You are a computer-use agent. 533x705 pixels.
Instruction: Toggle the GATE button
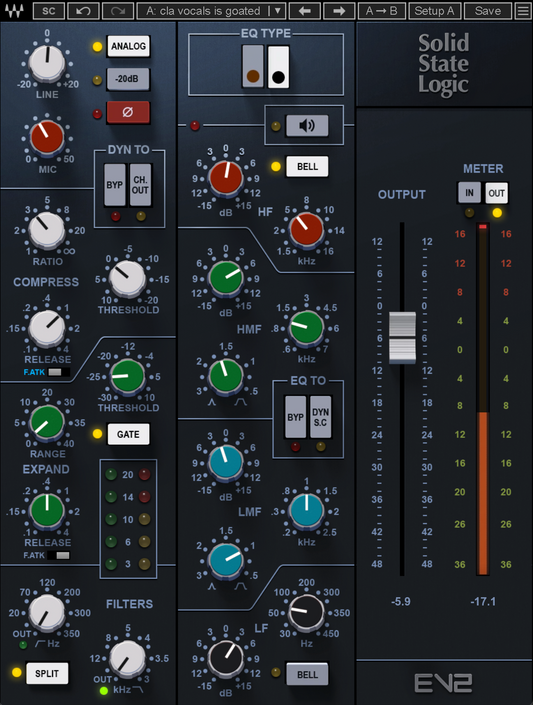128,434
